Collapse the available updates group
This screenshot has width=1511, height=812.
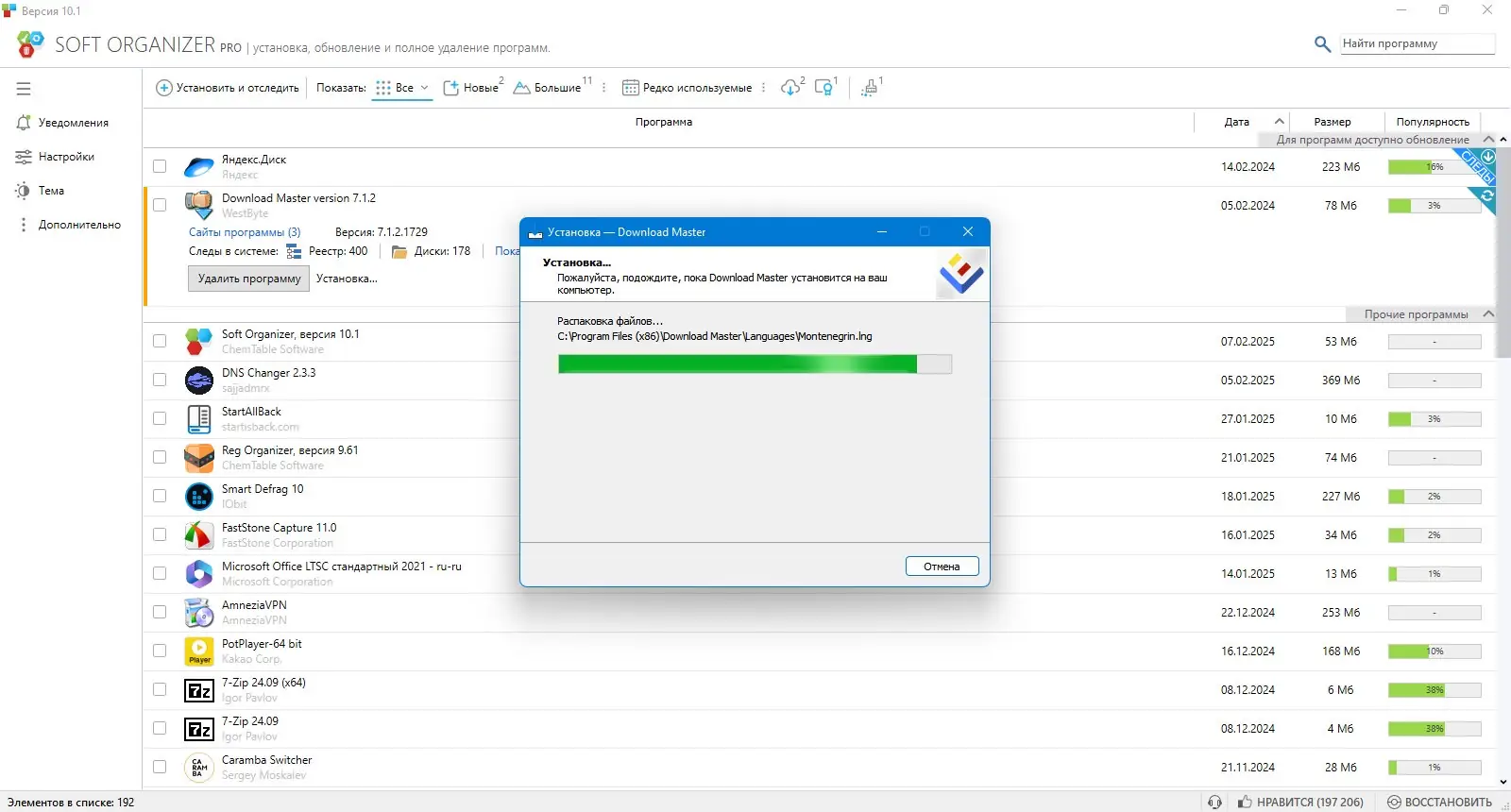pos(1489,140)
